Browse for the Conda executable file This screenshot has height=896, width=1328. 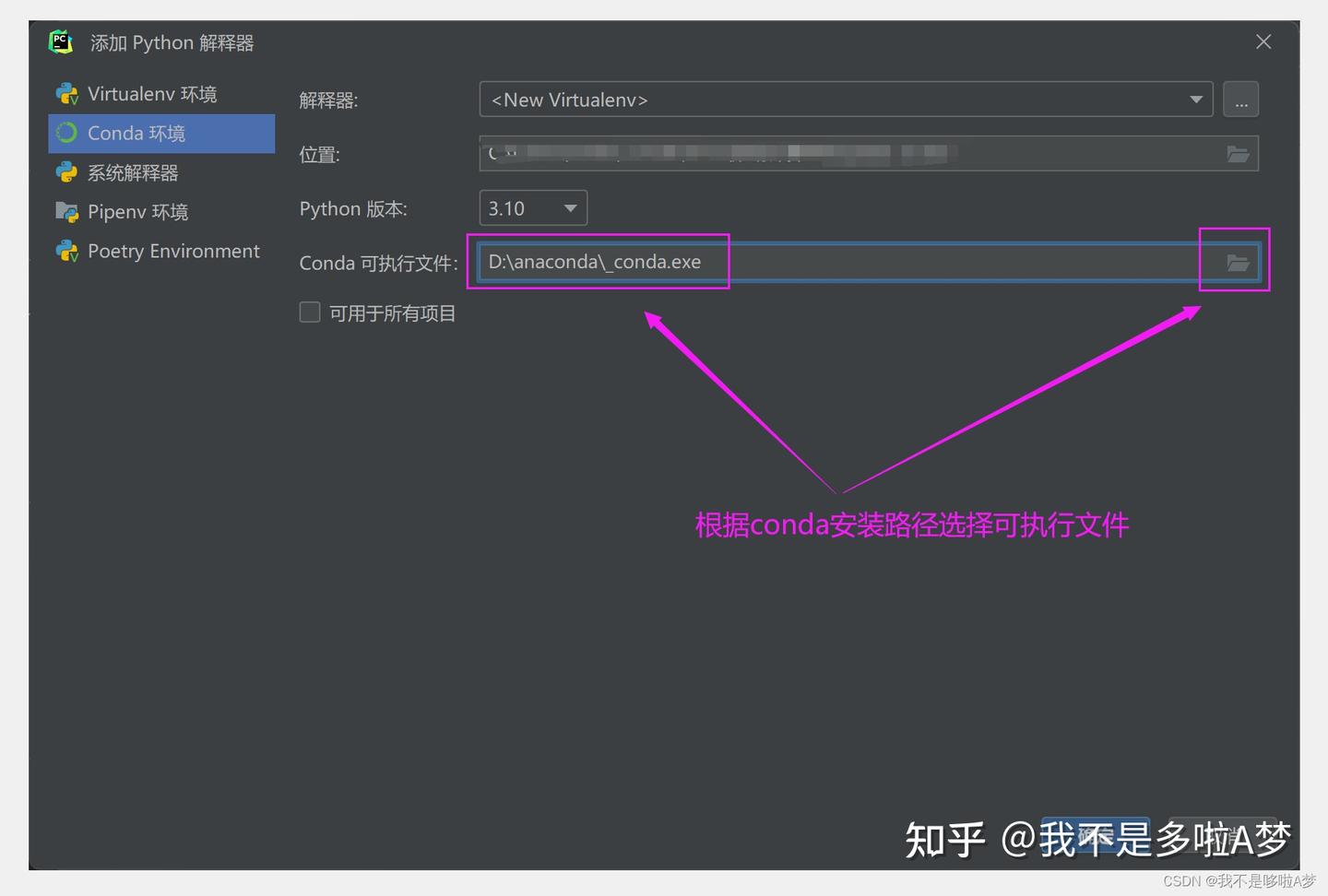point(1238,263)
